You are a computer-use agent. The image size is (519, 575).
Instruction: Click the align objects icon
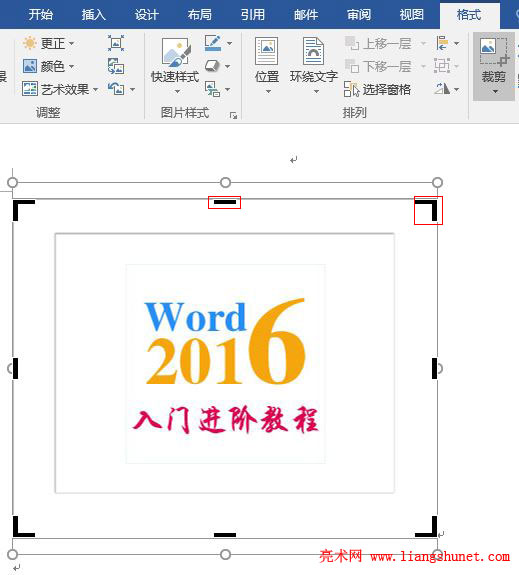click(x=442, y=43)
